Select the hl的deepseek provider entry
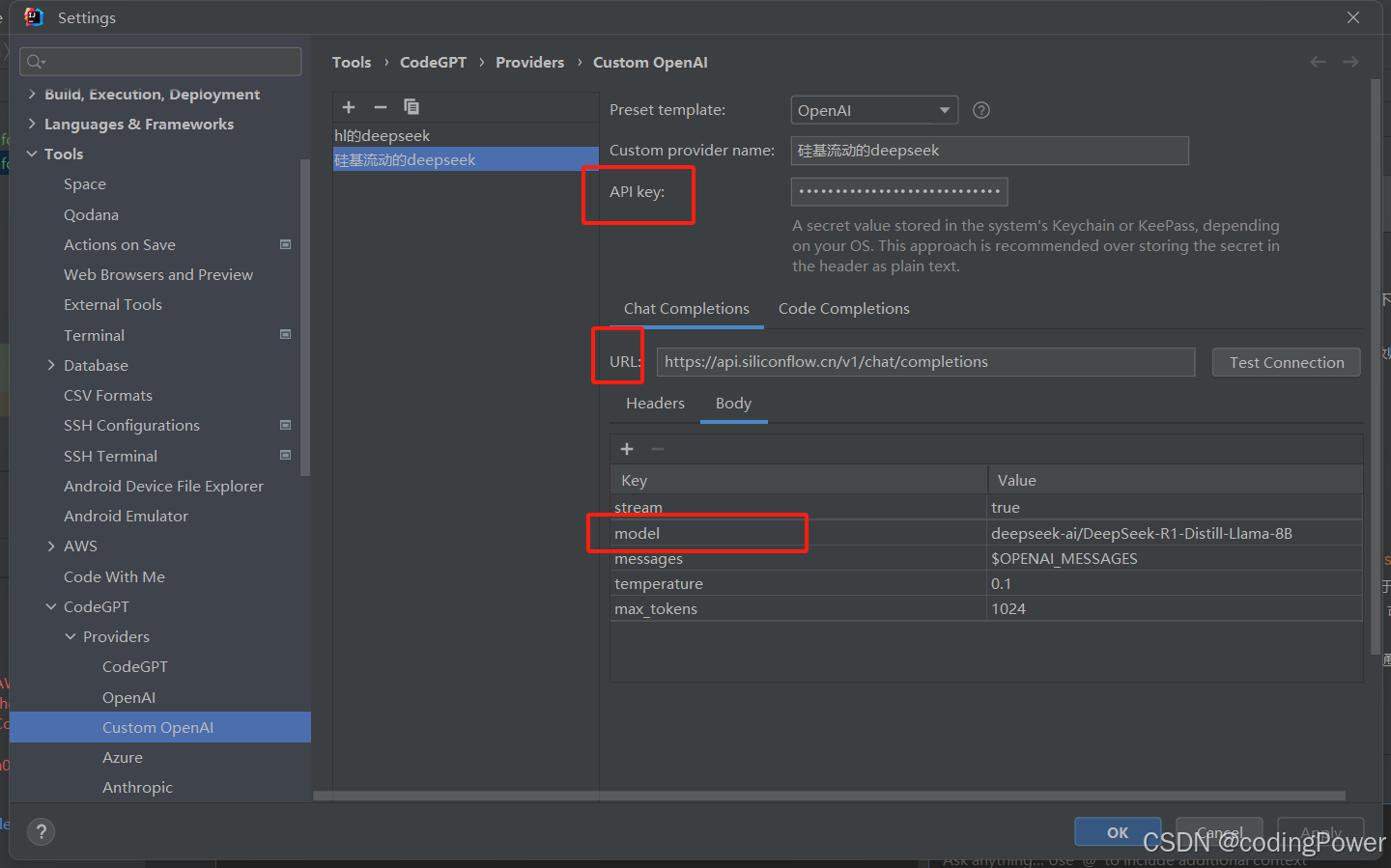1391x868 pixels. tap(466, 135)
